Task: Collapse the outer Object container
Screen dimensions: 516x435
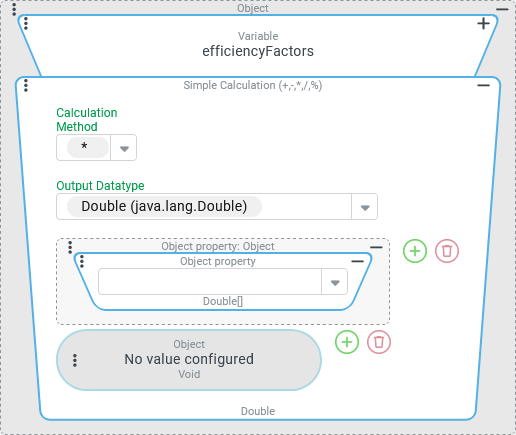Action: point(502,9)
